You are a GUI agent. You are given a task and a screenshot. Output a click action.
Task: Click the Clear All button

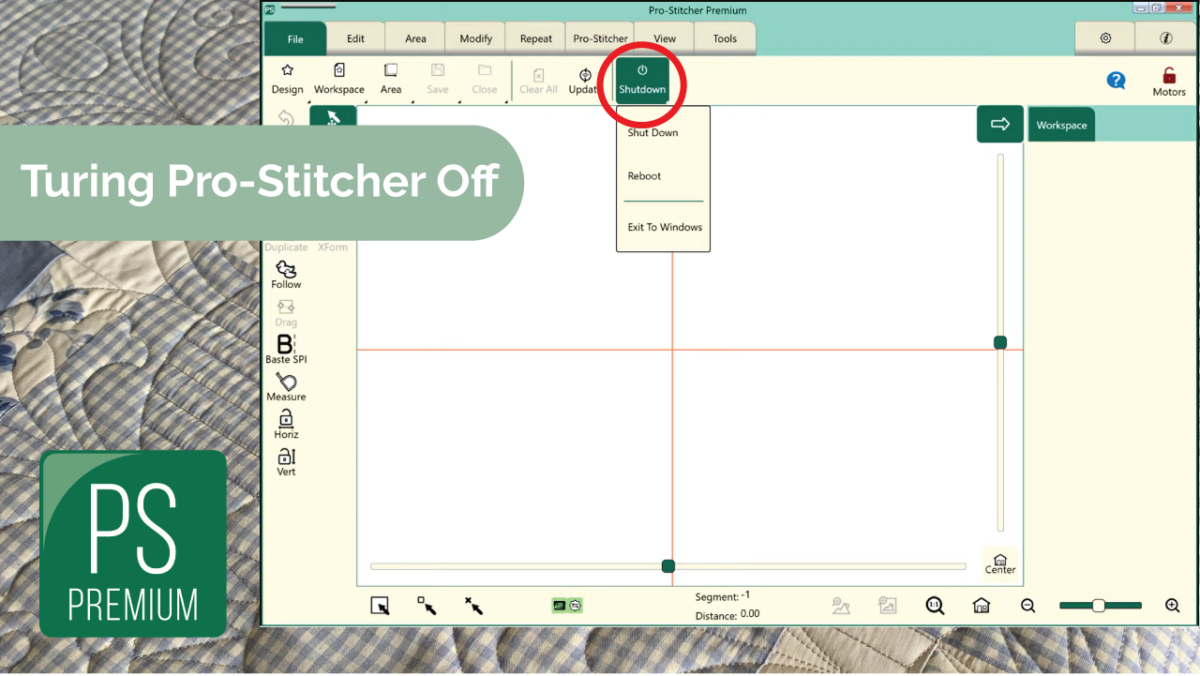pos(538,80)
